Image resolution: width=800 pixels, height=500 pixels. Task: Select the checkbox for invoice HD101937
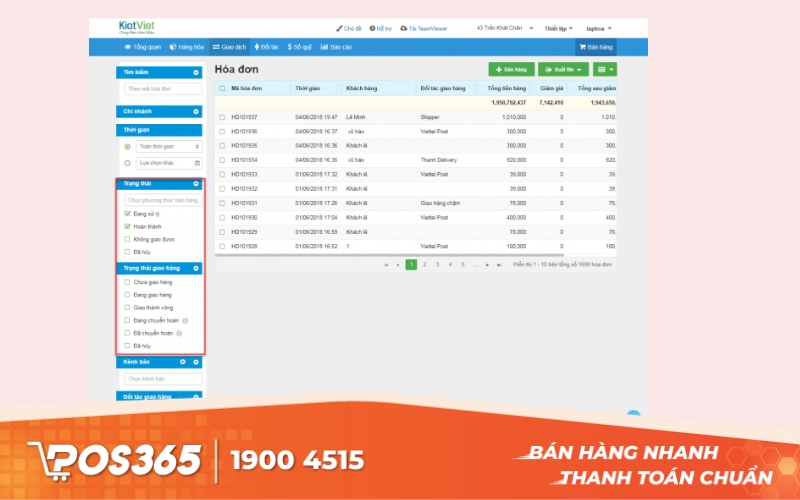click(x=222, y=117)
